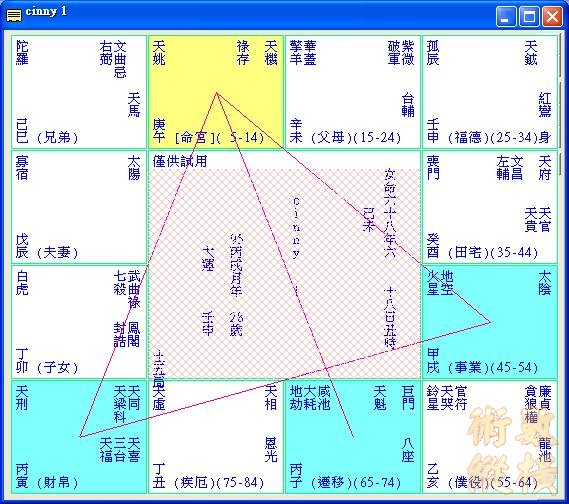Open the 福德 (25-34) palace cell

[x=490, y=92]
